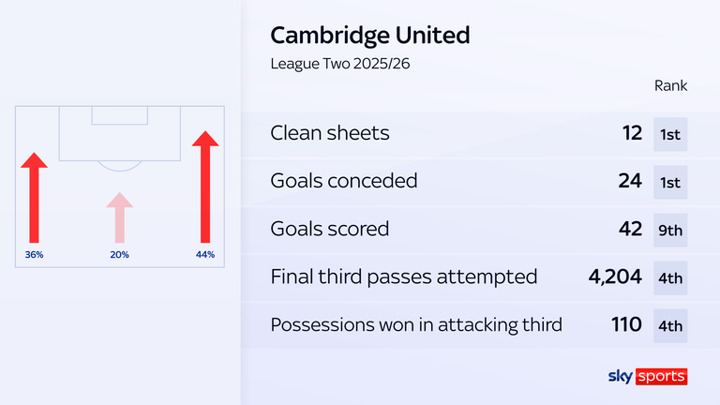Click the Clean sheets 1st rank badge
720x405 pixels.
[x=670, y=135]
